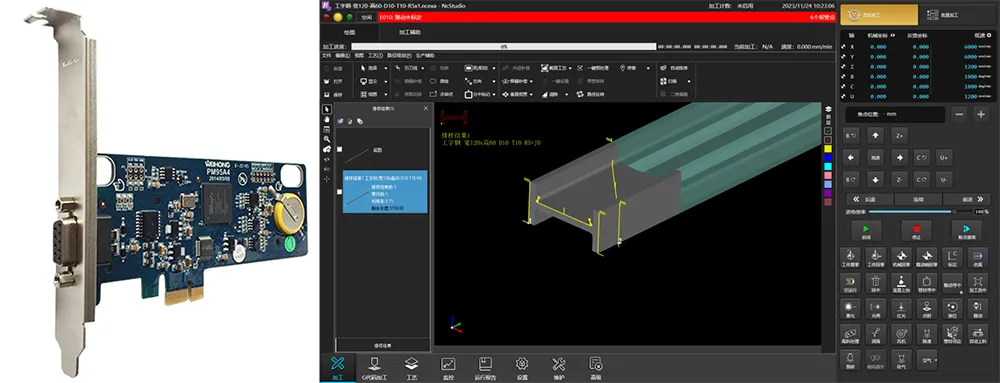Open the 监控 monitoring bottom tab
This screenshot has width=1000, height=383.
click(x=448, y=368)
